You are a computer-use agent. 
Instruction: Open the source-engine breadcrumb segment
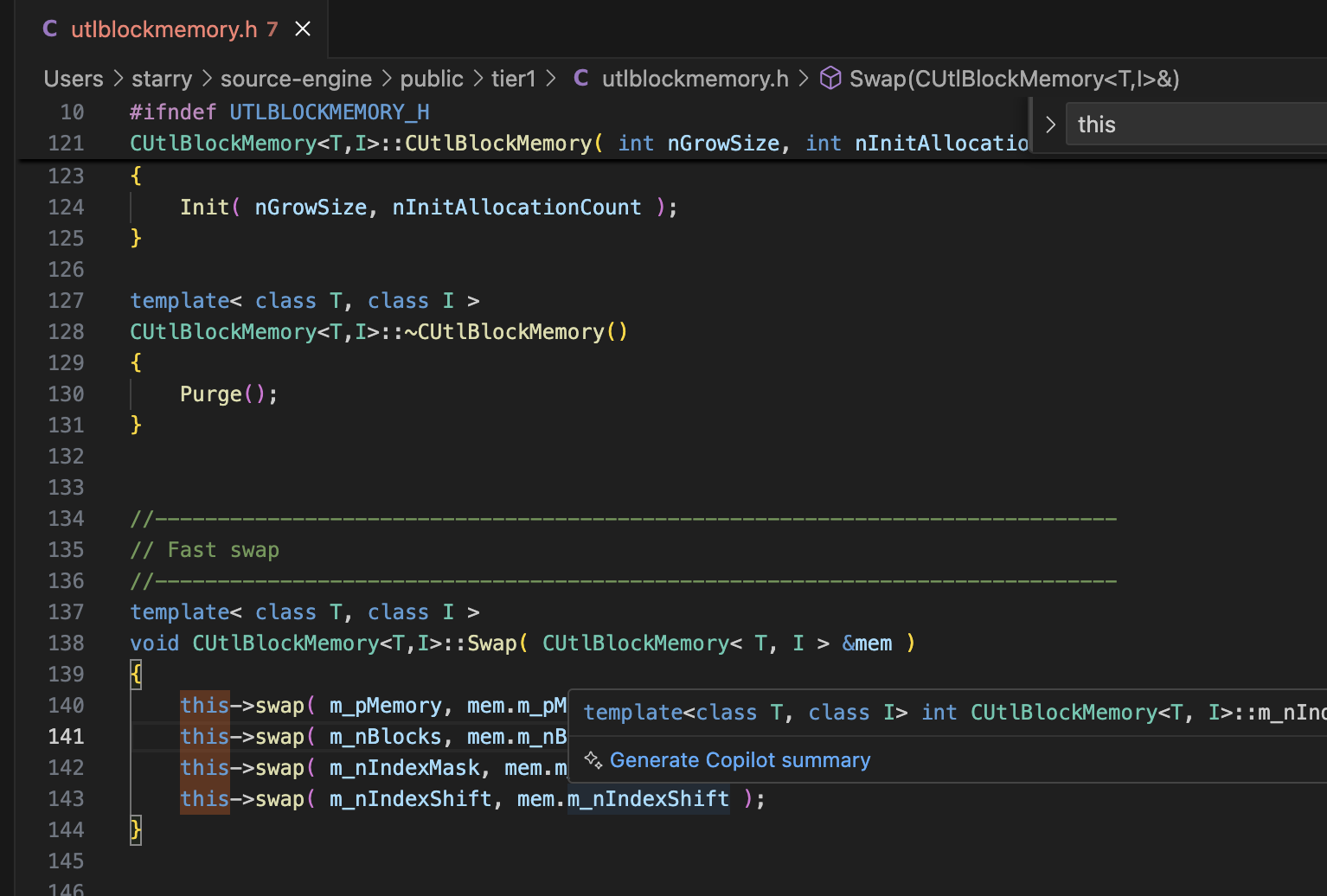coord(296,79)
